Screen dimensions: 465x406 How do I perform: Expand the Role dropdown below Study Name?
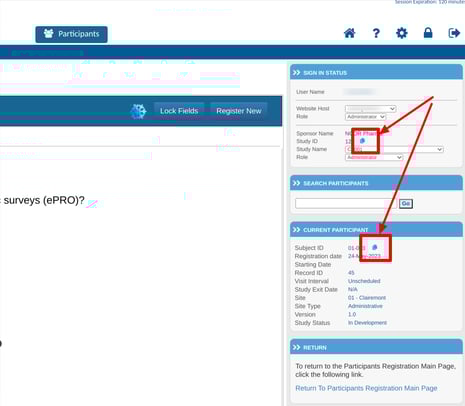click(374, 157)
